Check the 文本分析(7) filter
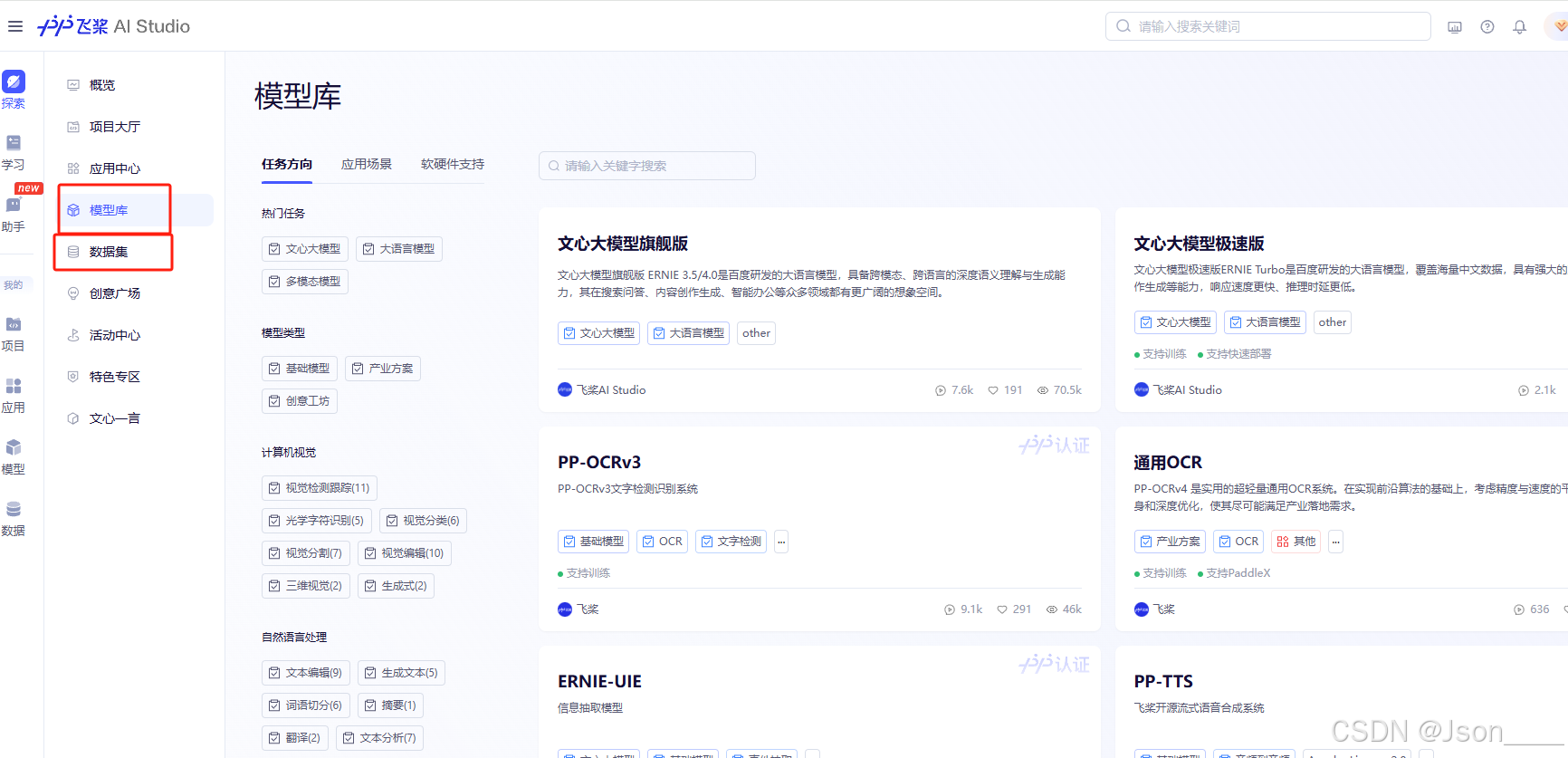 [379, 738]
